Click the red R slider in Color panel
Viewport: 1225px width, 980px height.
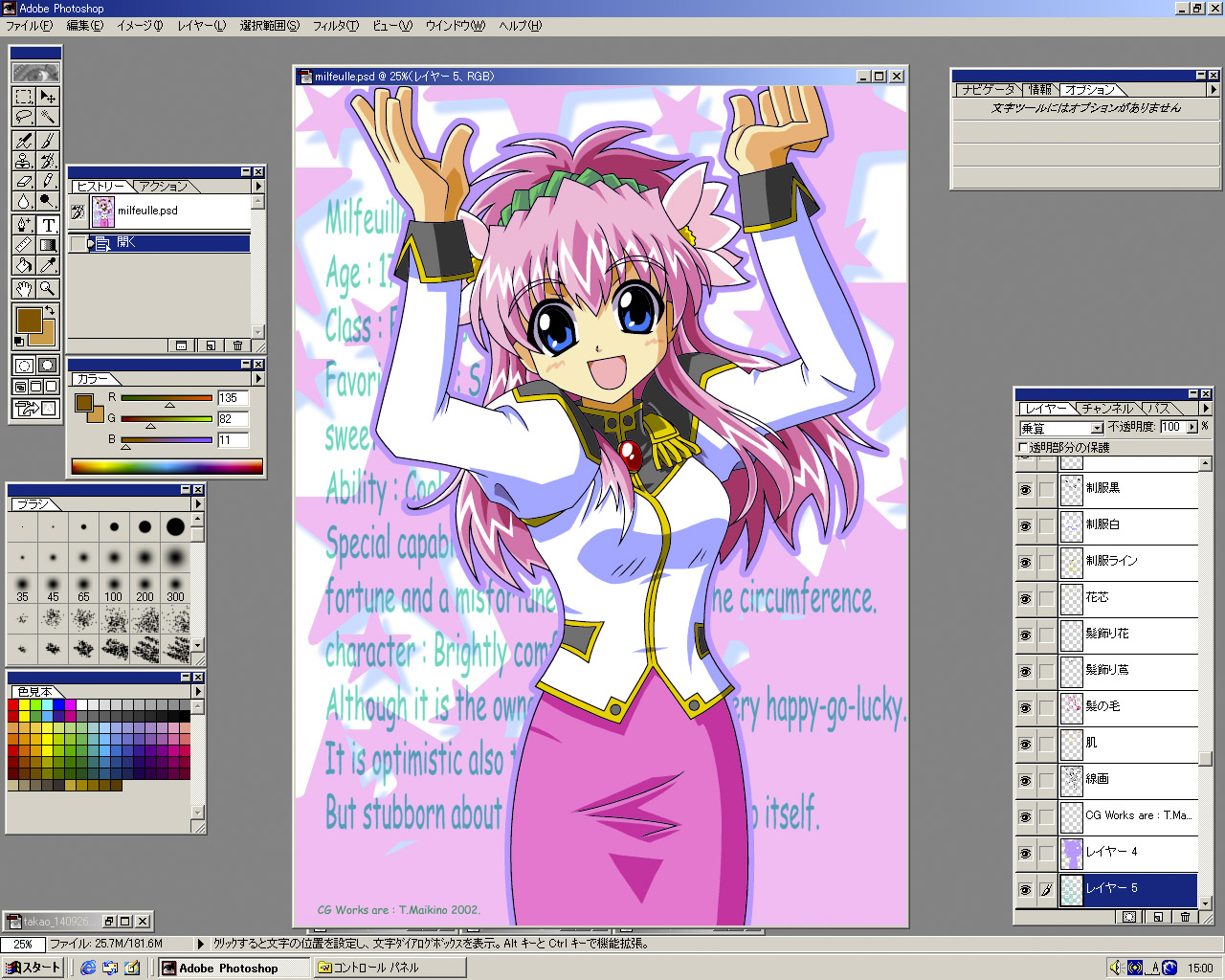[x=167, y=398]
